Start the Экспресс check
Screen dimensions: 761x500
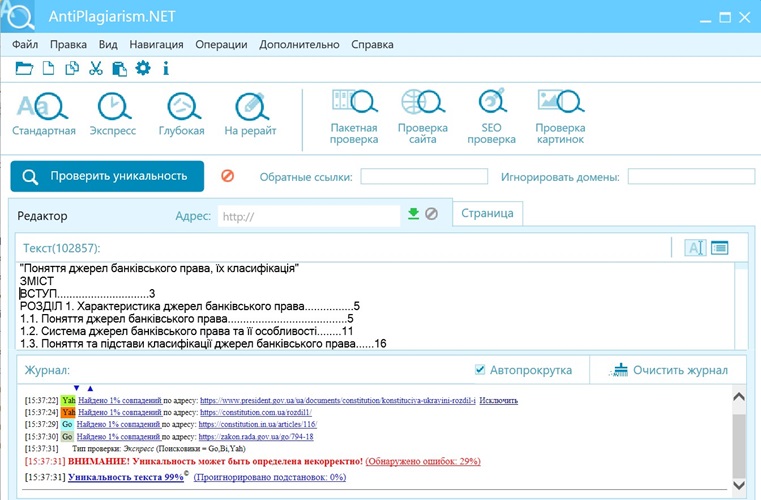[113, 114]
